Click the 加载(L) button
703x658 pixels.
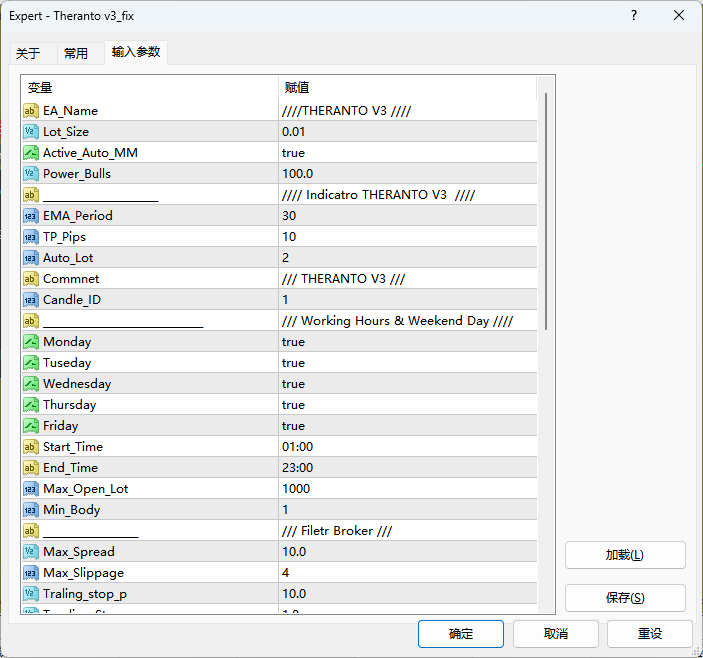(x=625, y=555)
